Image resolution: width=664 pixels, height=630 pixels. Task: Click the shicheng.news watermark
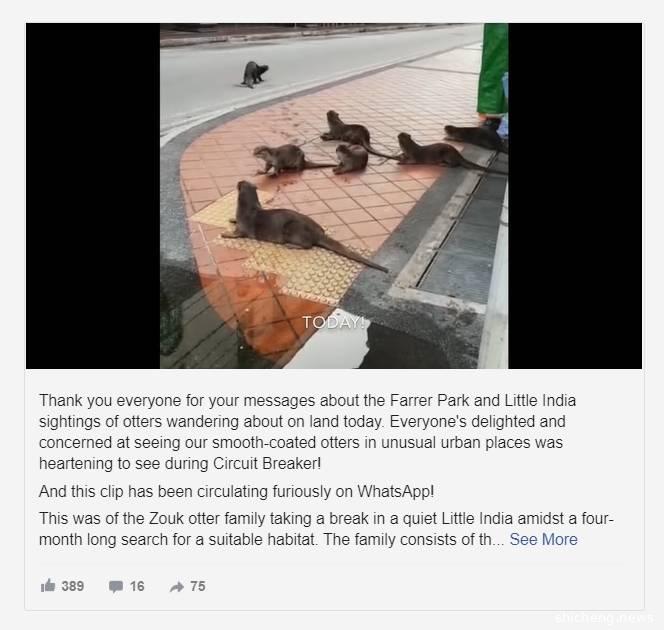[x=603, y=618]
